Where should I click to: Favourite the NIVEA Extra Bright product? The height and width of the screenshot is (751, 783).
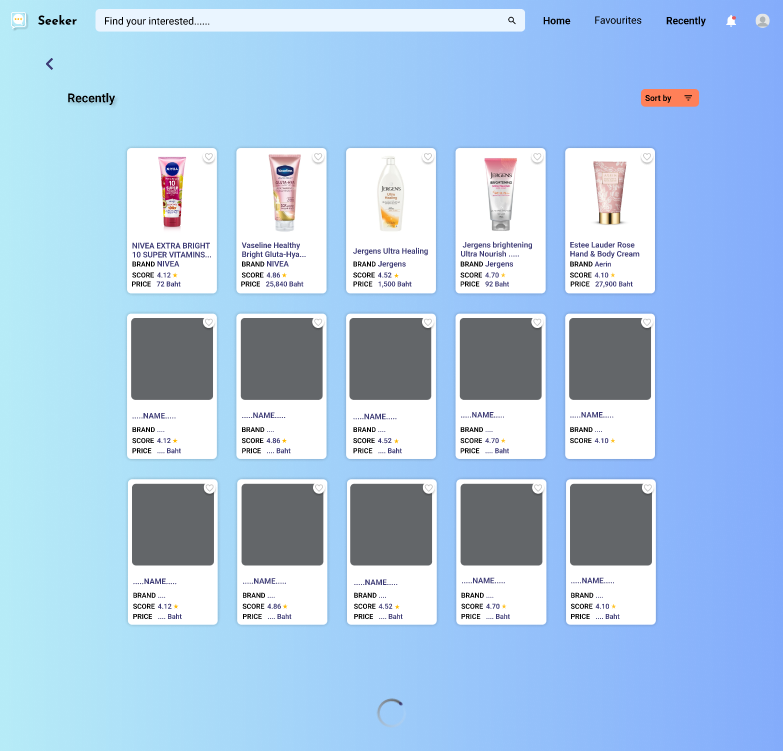(209, 157)
